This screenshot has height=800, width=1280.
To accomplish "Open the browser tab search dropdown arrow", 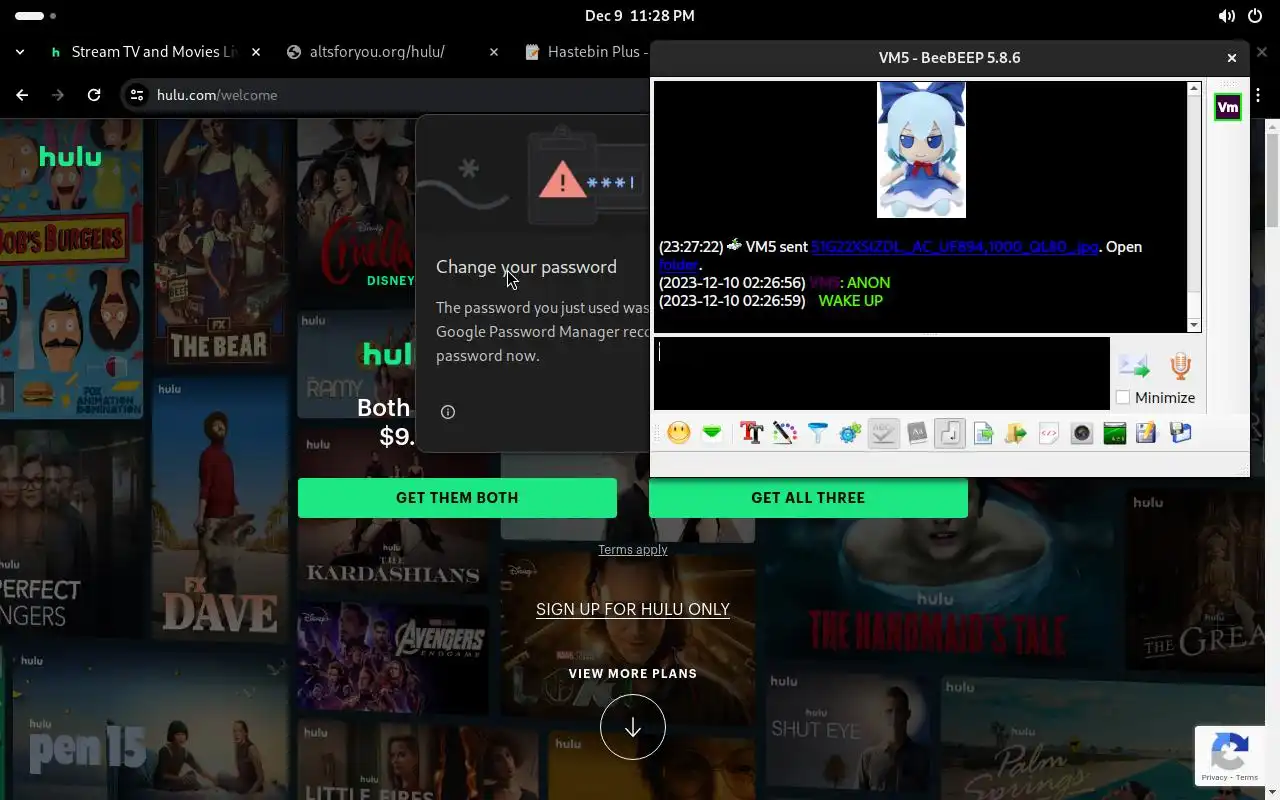I will [x=19, y=52].
